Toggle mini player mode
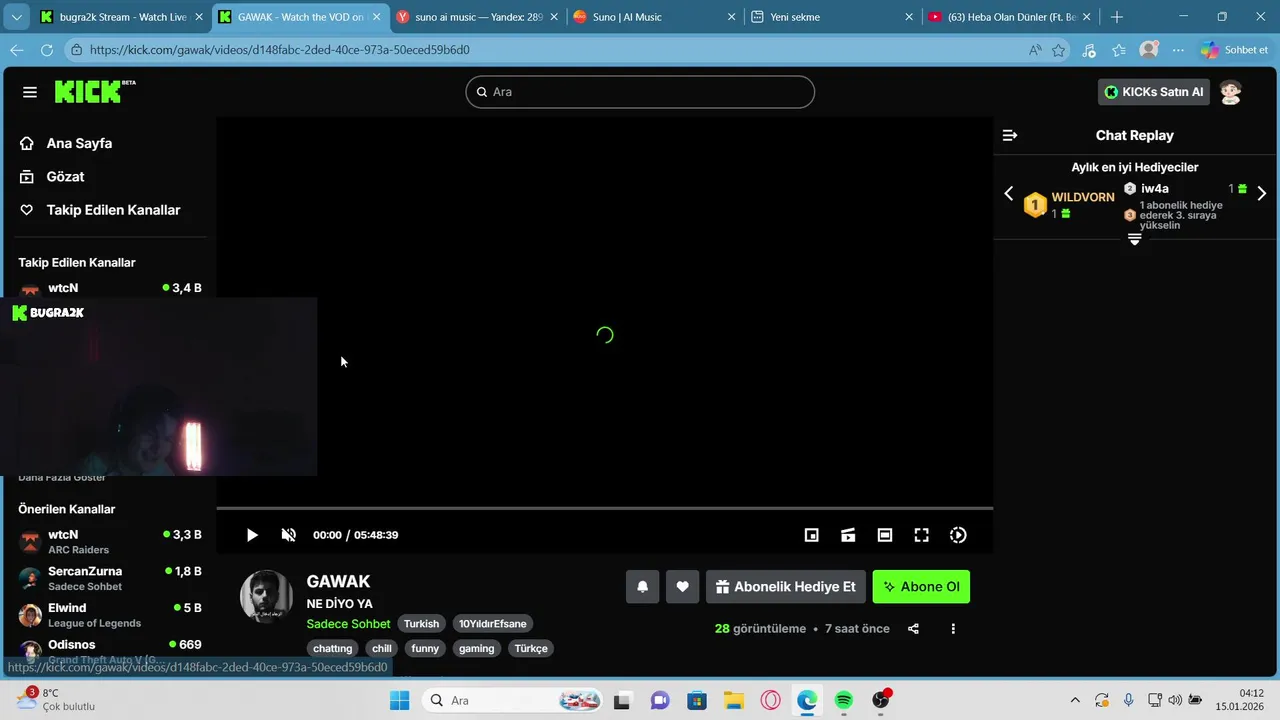This screenshot has width=1280, height=720. point(812,535)
